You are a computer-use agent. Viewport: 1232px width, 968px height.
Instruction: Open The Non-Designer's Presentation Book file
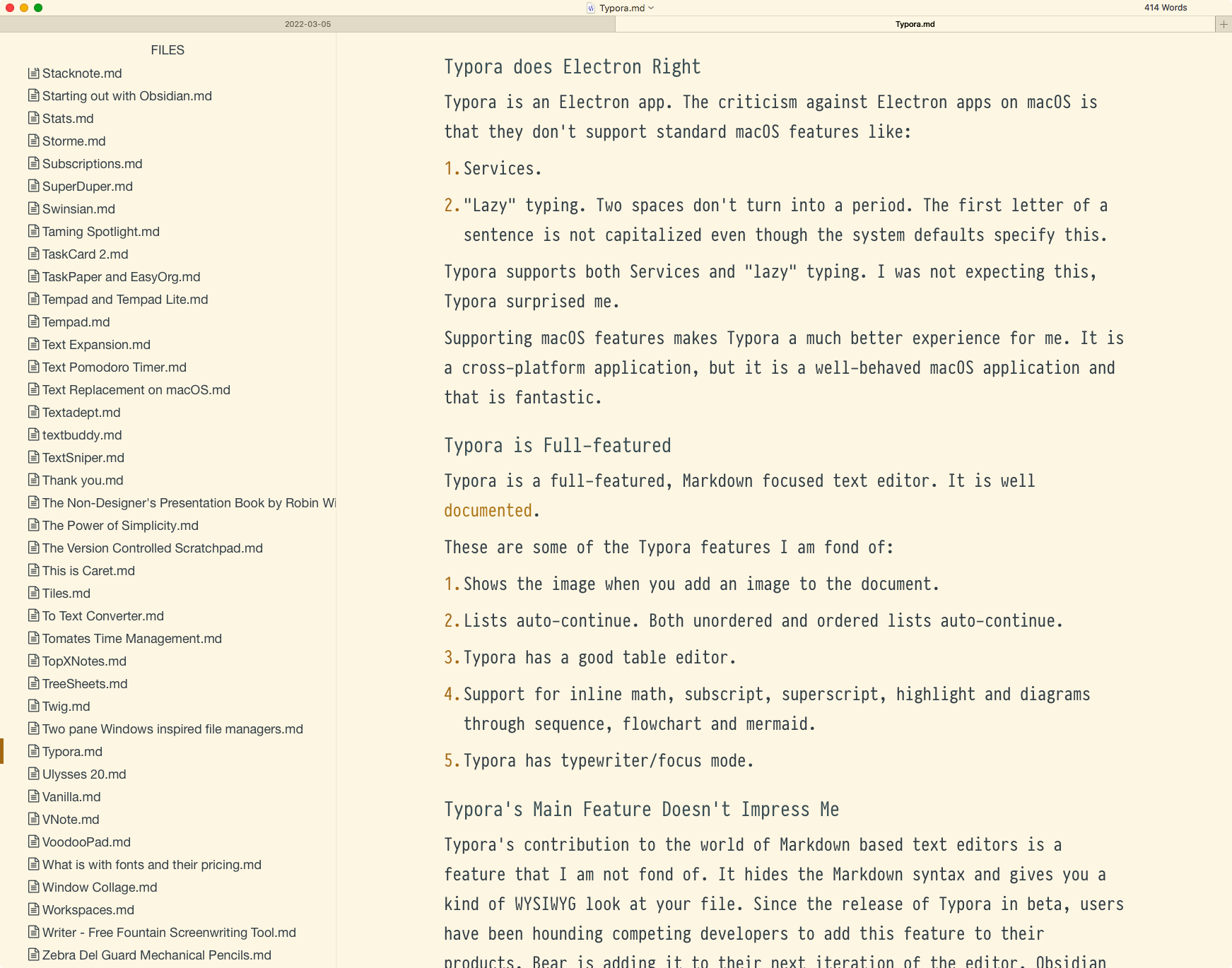click(x=189, y=502)
